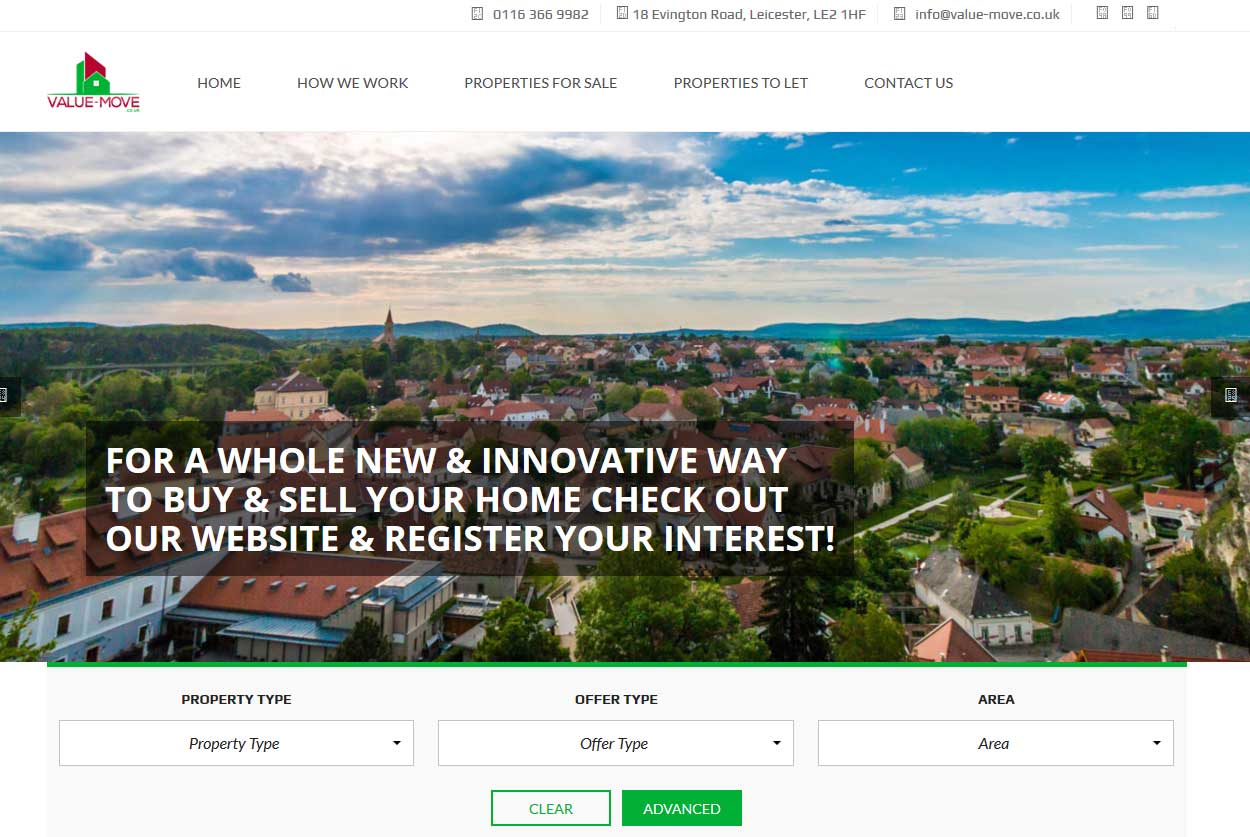
Task: Go to the next hero slide
Action: (1231, 395)
